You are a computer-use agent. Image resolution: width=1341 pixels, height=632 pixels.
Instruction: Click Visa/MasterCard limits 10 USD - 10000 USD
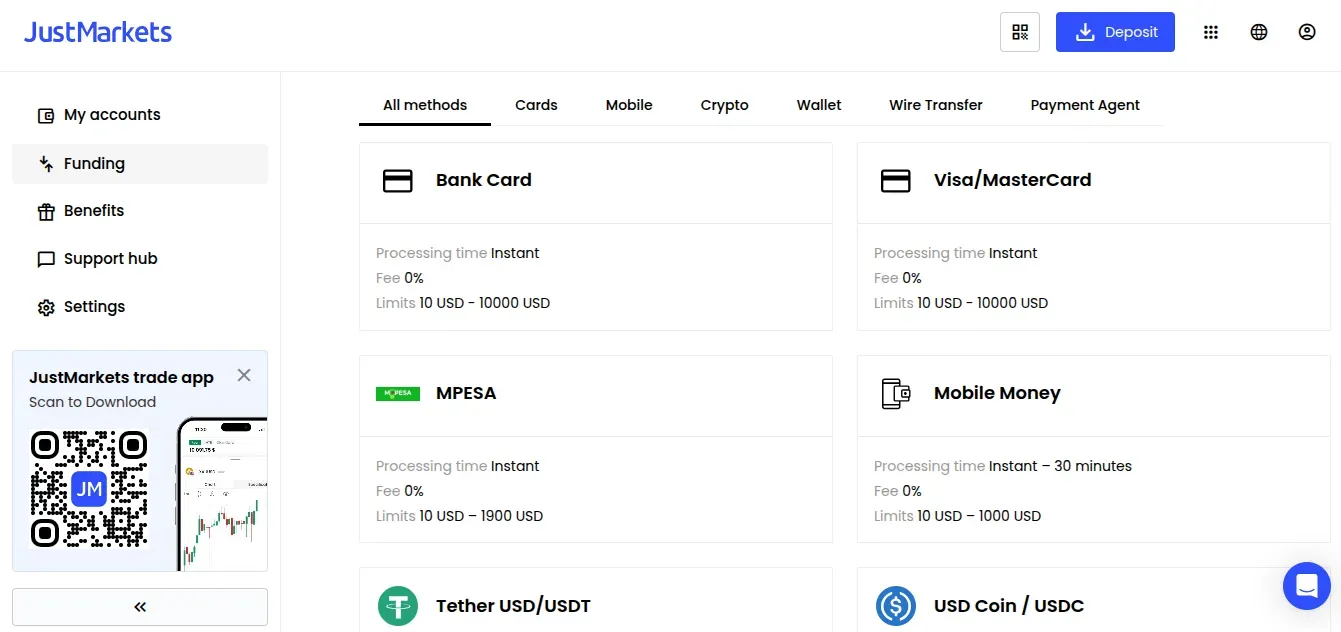[961, 303]
